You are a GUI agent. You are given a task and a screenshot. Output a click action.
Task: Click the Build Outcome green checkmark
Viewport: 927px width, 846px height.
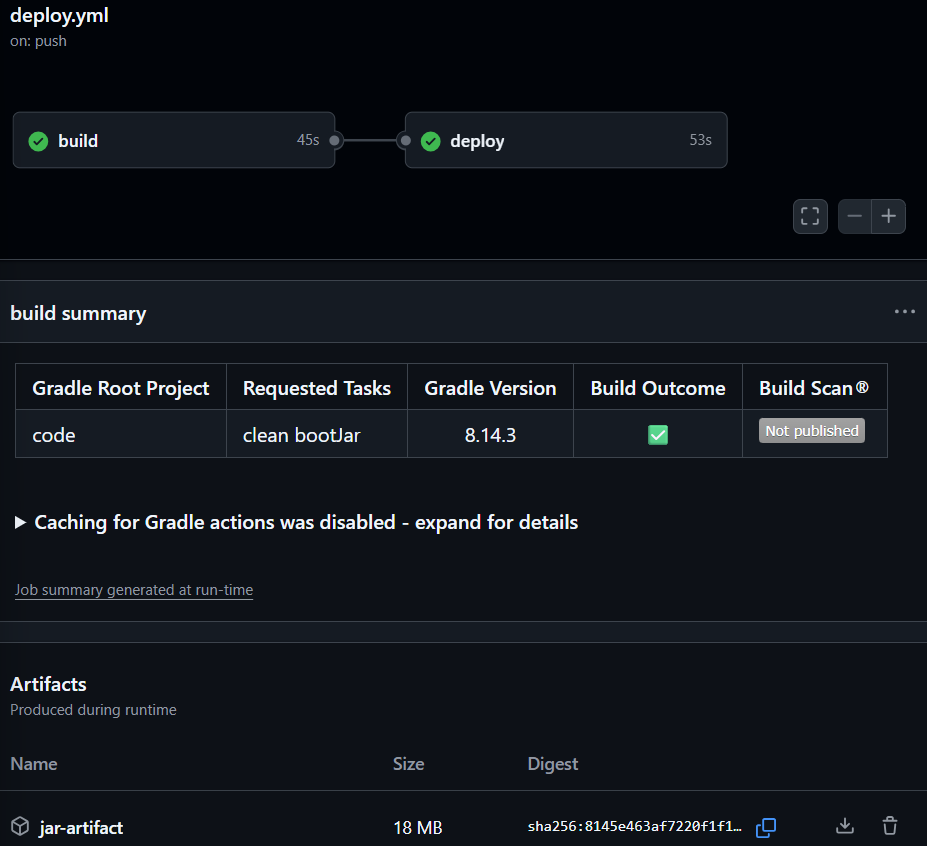pos(657,435)
